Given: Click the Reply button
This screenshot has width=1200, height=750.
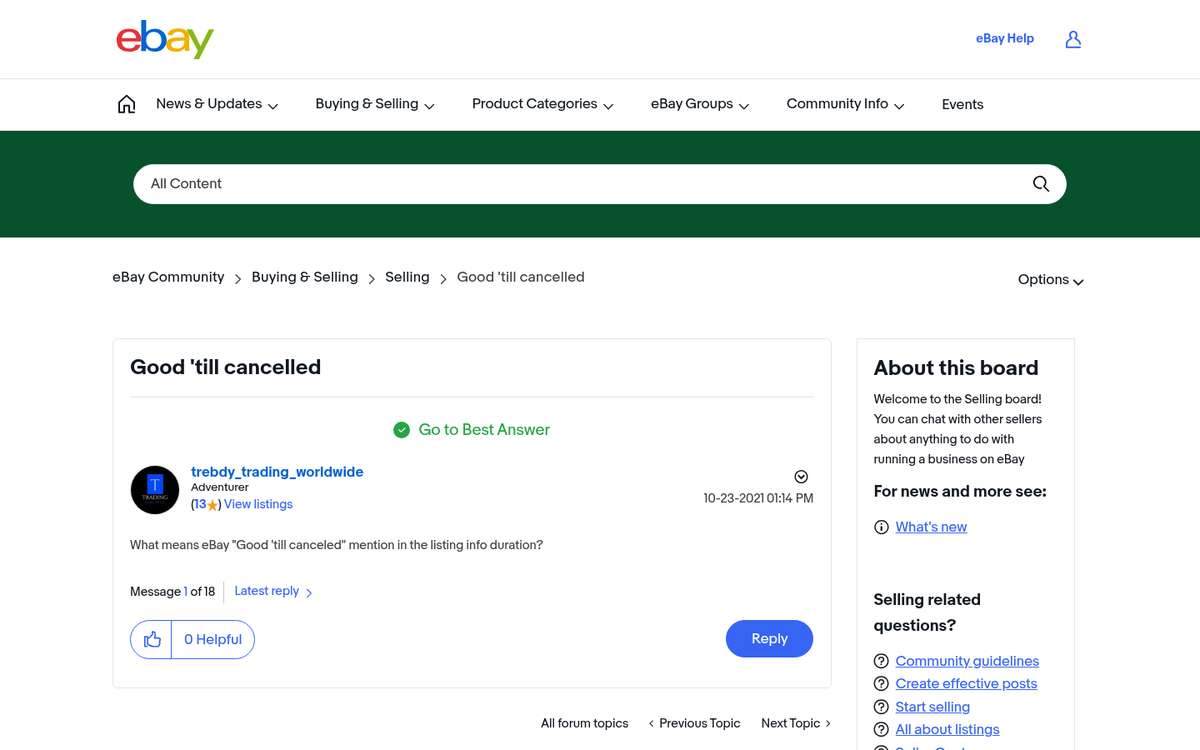Looking at the screenshot, I should click(769, 639).
